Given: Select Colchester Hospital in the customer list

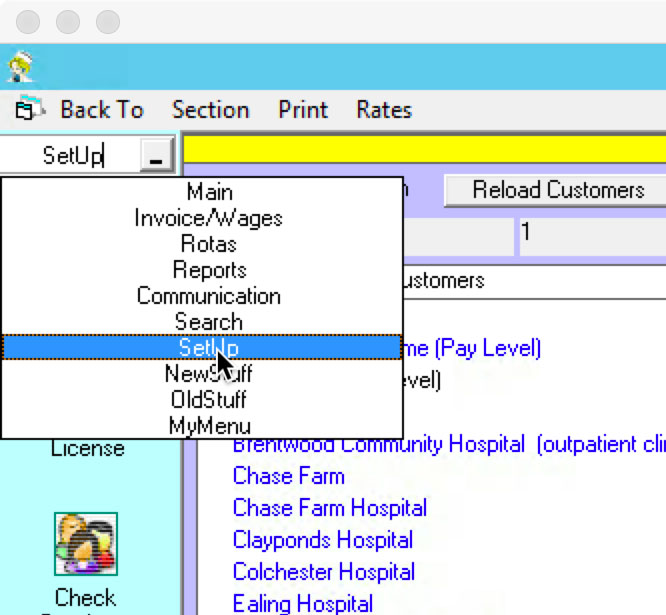Looking at the screenshot, I should tap(323, 572).
